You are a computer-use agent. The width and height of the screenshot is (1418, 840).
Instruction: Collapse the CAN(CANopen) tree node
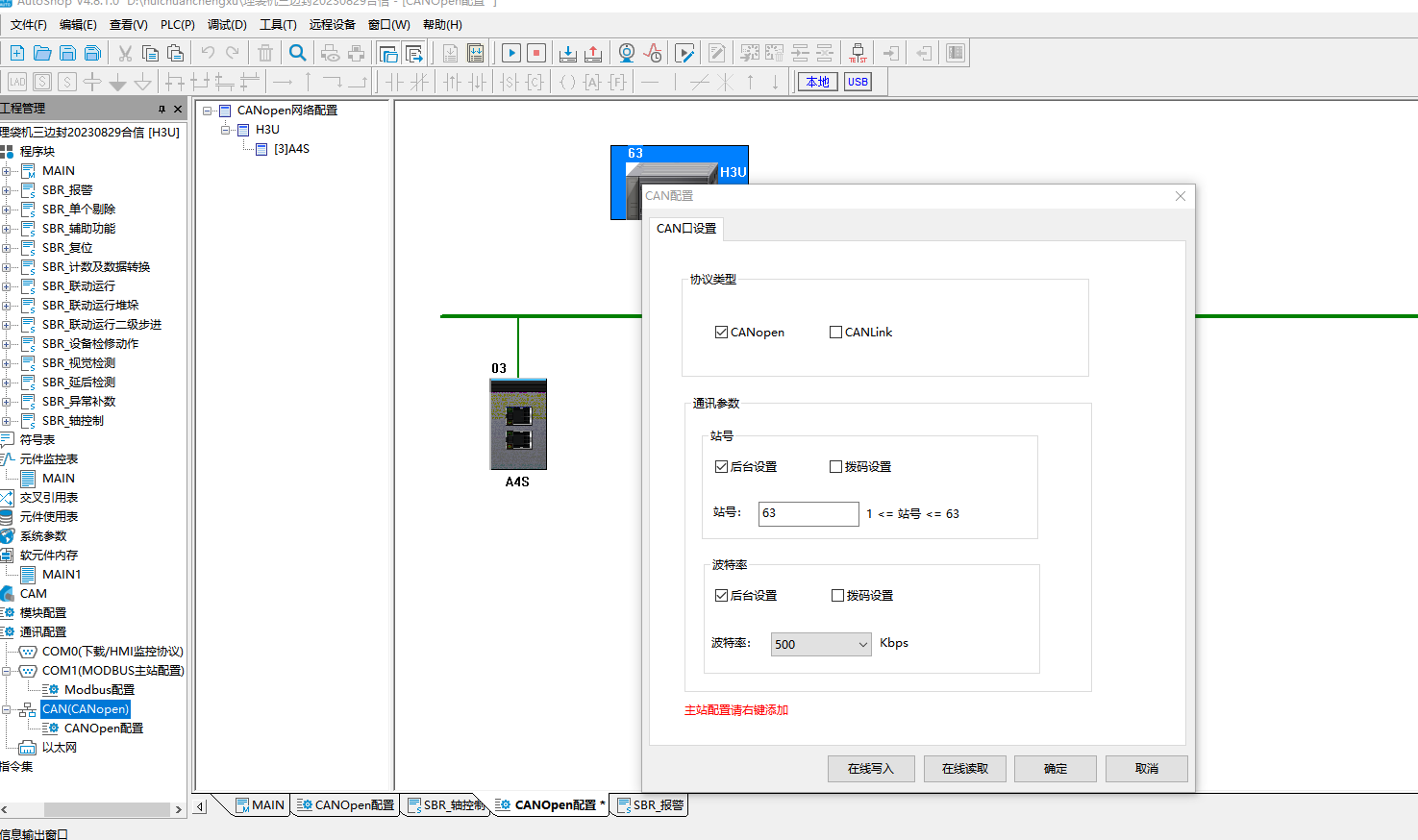(x=6, y=709)
